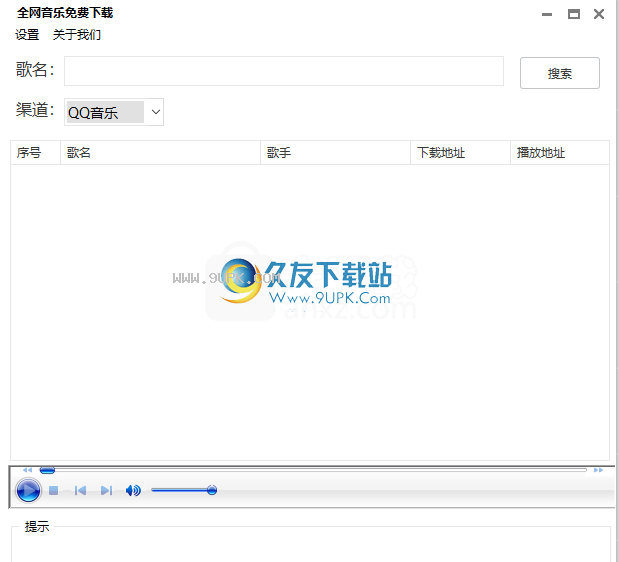Mute the sound with speaker icon
The width and height of the screenshot is (619, 562).
click(x=133, y=491)
